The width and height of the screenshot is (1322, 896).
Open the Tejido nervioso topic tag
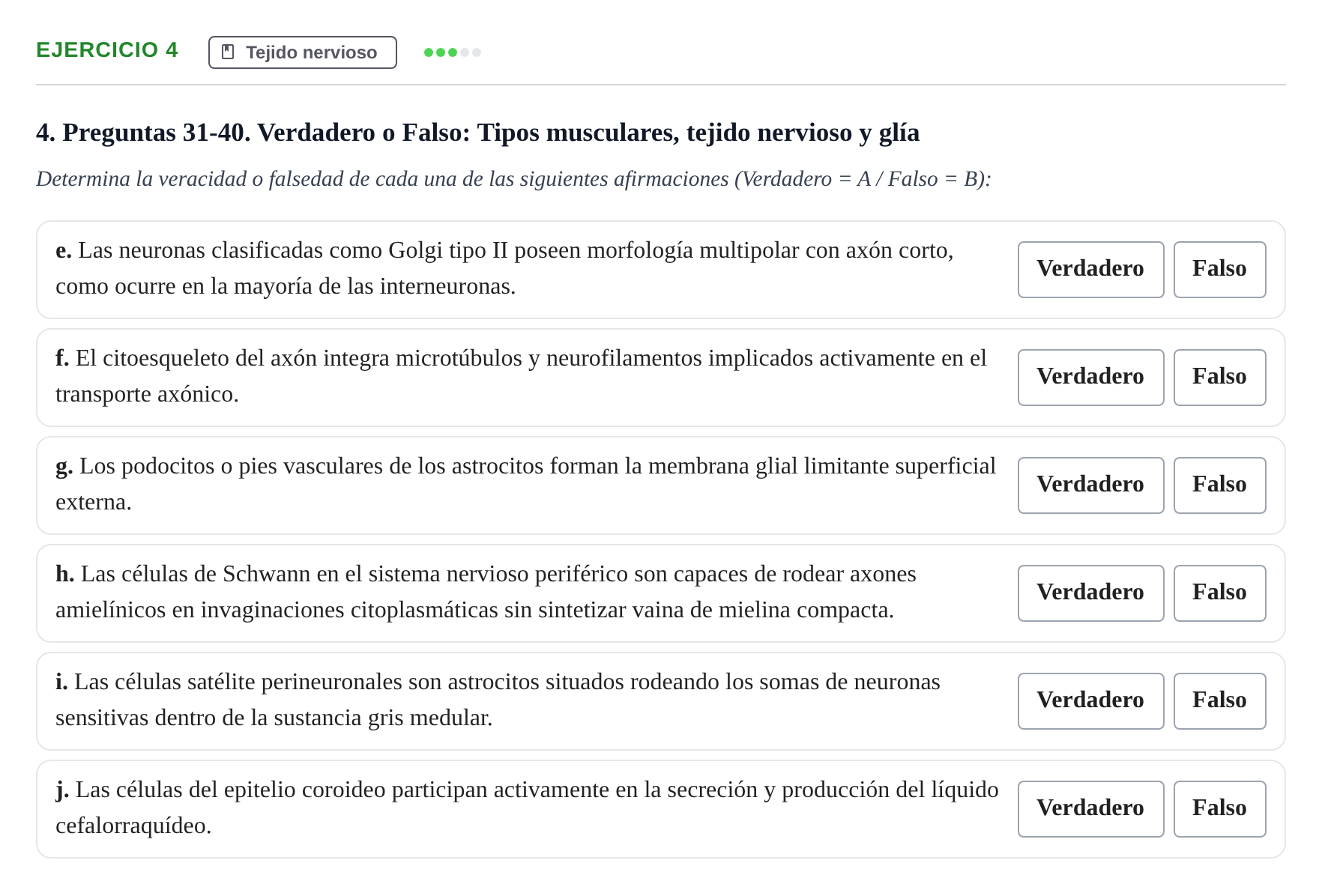(303, 52)
